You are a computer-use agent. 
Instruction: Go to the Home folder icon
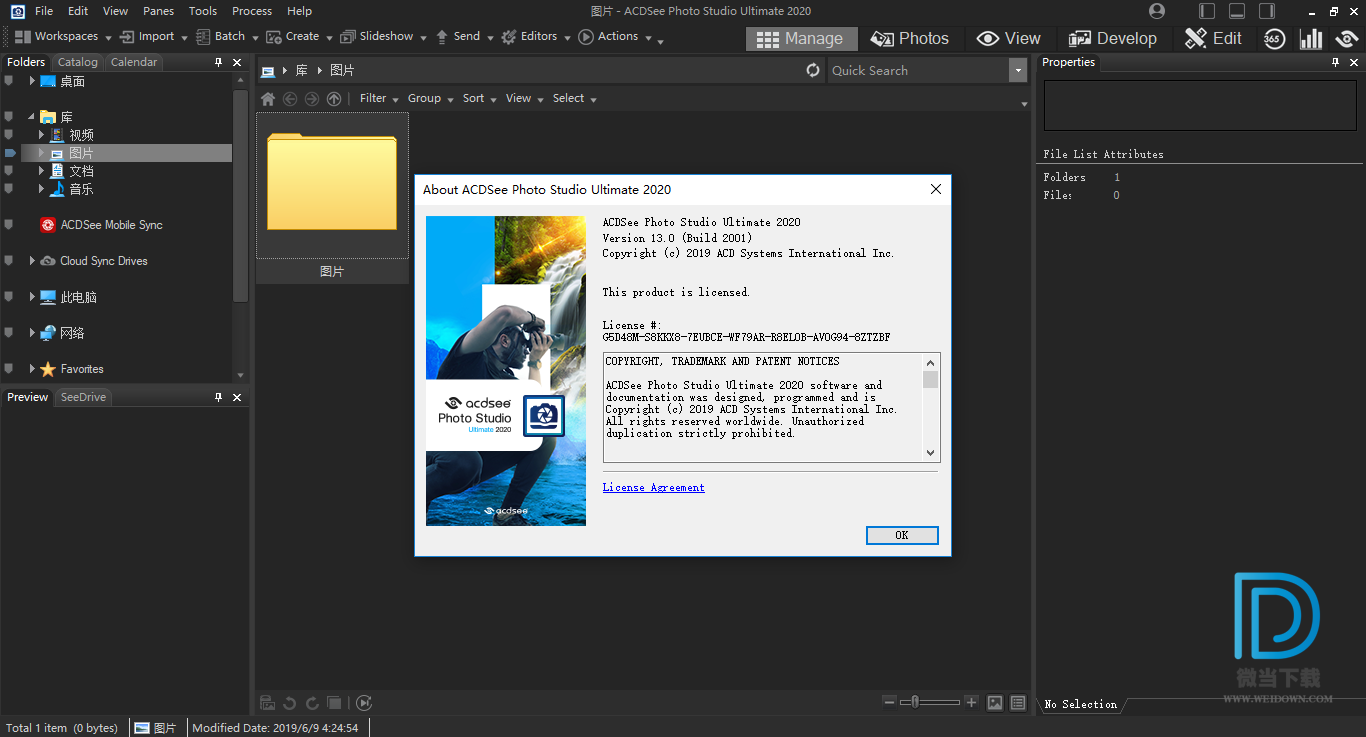[x=268, y=98]
